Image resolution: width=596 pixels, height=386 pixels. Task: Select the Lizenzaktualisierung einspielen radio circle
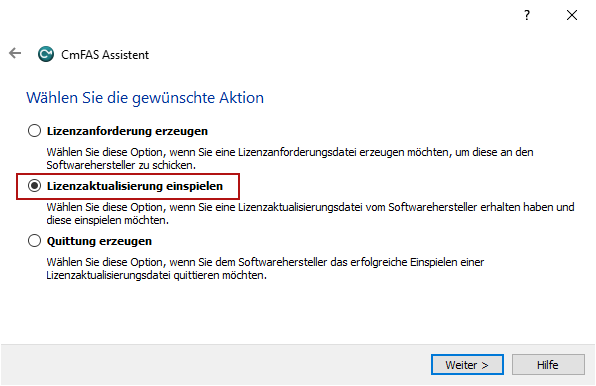pos(34,186)
